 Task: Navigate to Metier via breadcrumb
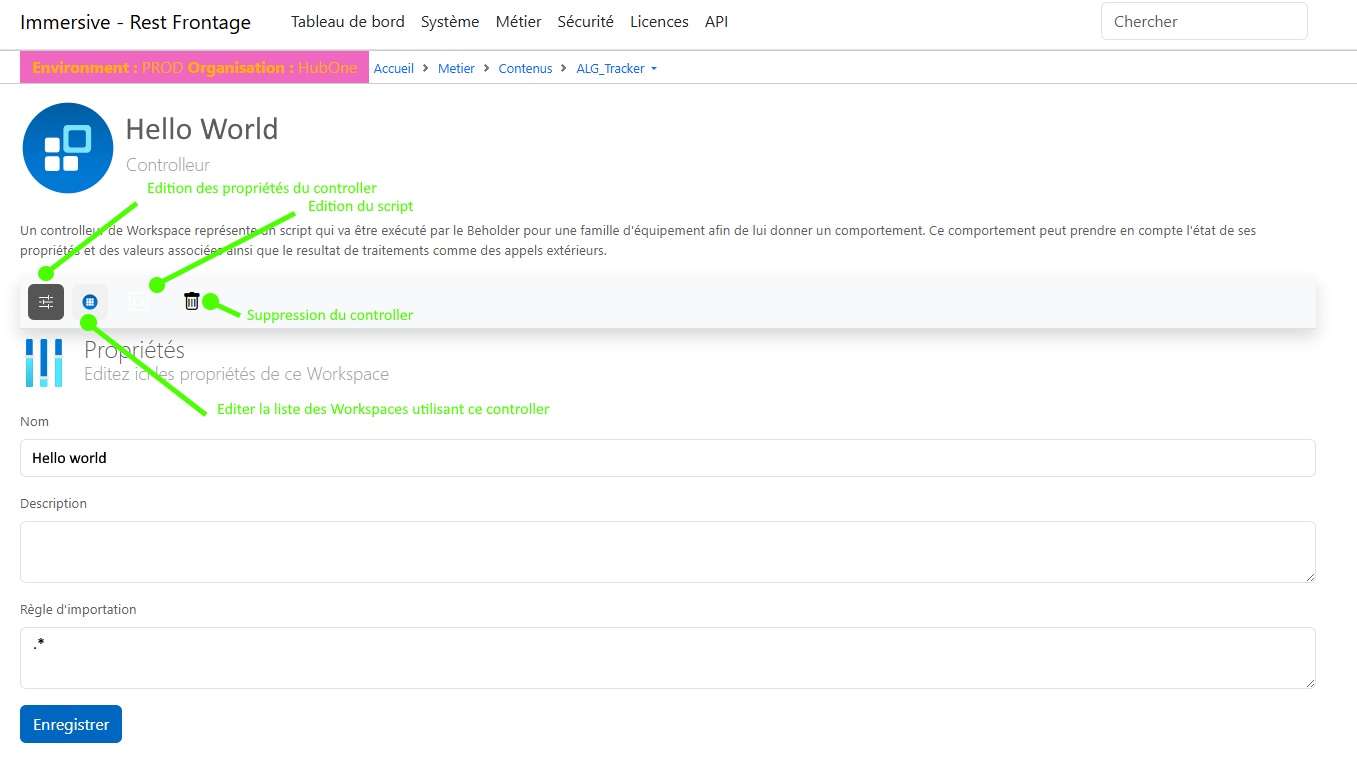tap(456, 68)
